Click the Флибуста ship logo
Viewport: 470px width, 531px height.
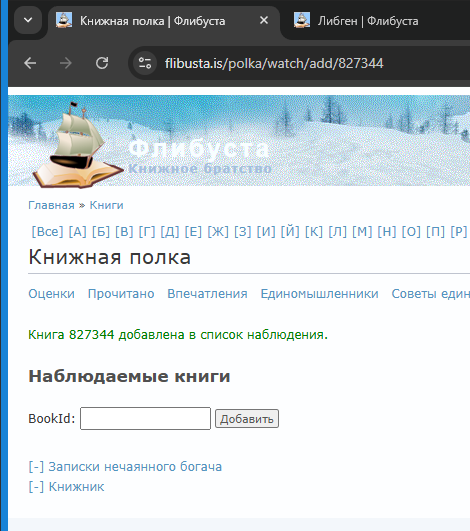(78, 146)
